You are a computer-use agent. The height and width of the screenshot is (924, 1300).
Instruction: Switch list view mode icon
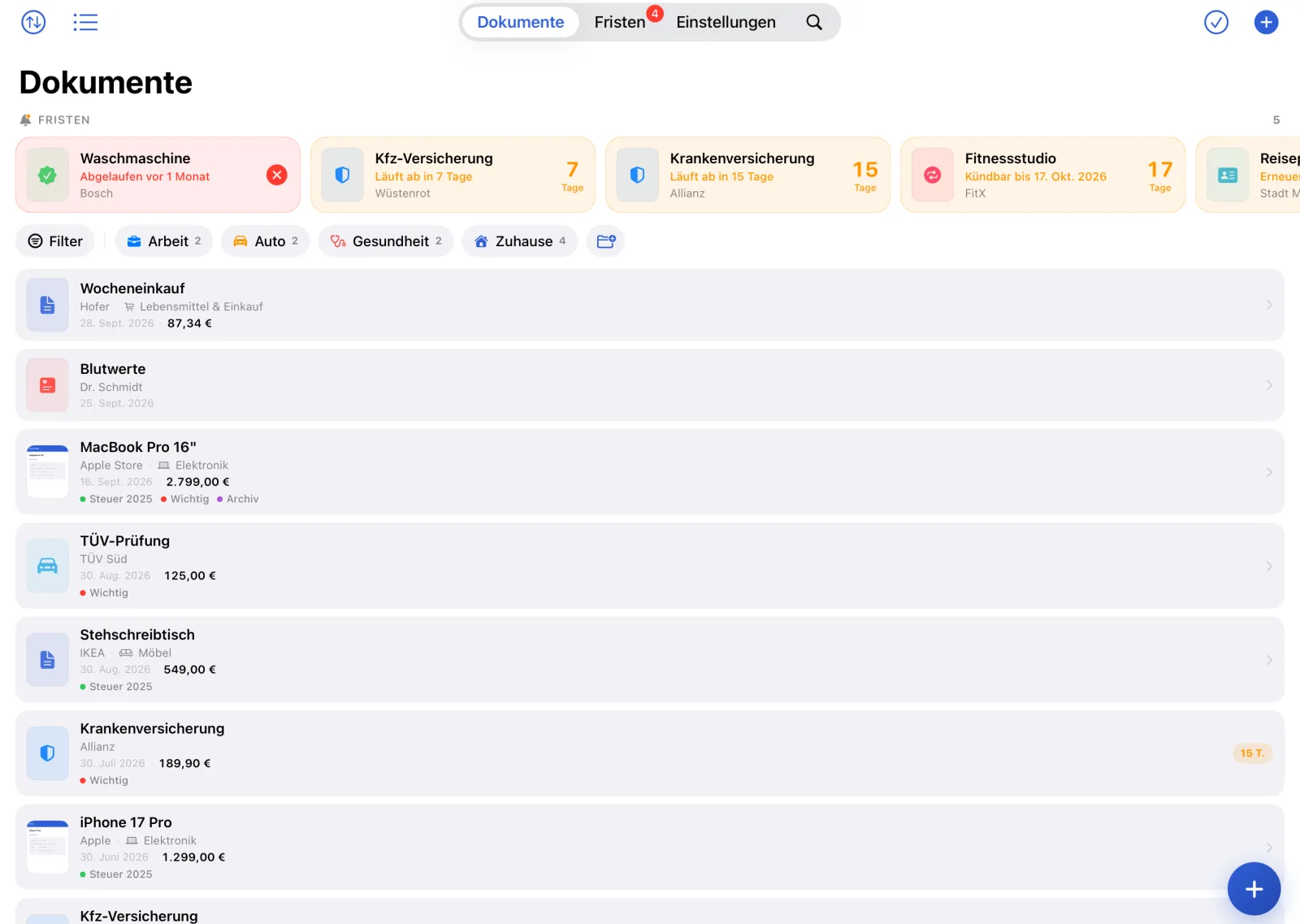(x=85, y=22)
